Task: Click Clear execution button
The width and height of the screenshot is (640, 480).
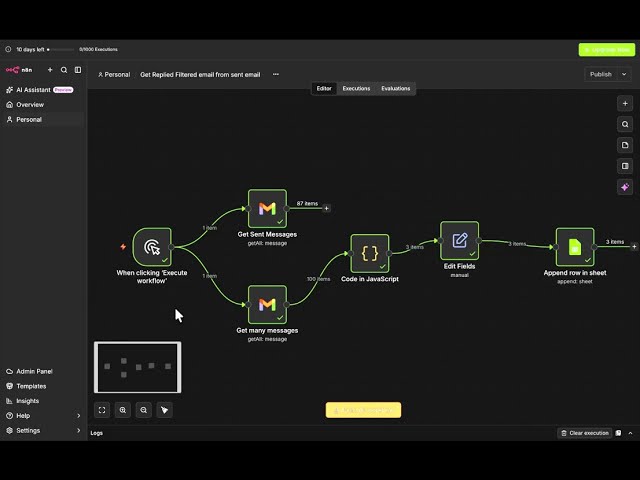Action: click(584, 433)
